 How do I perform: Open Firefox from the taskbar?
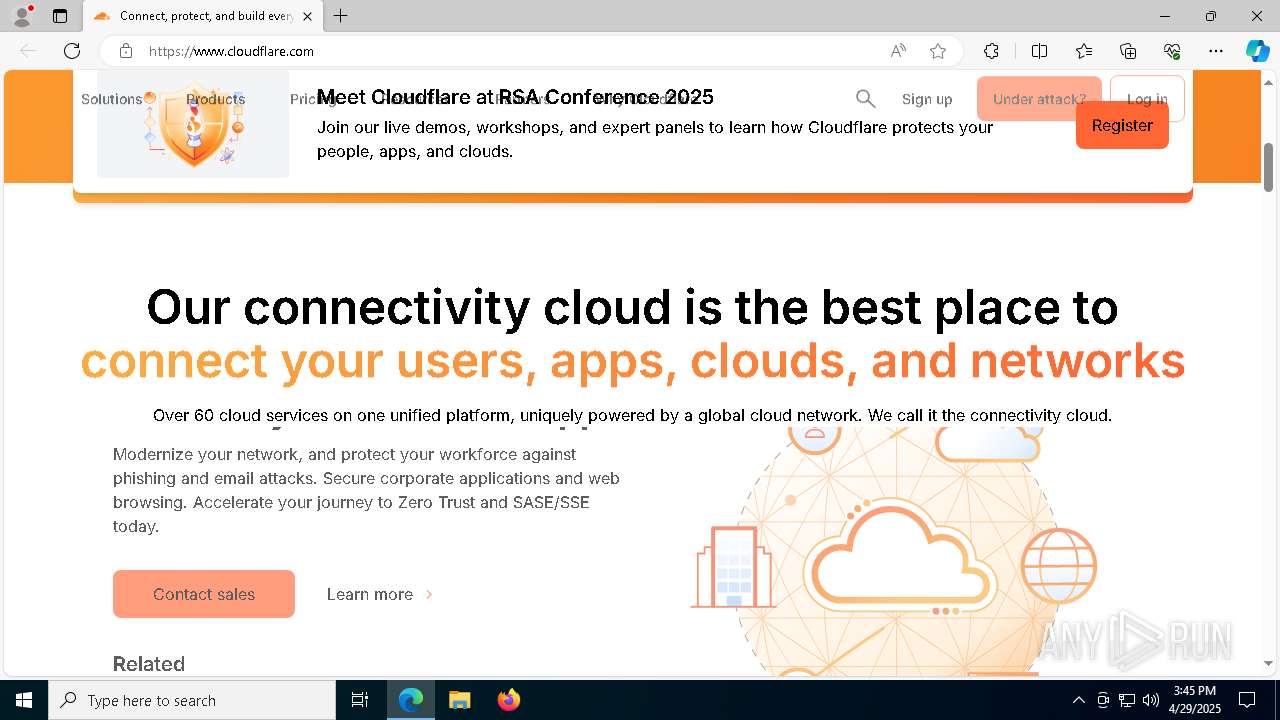508,700
